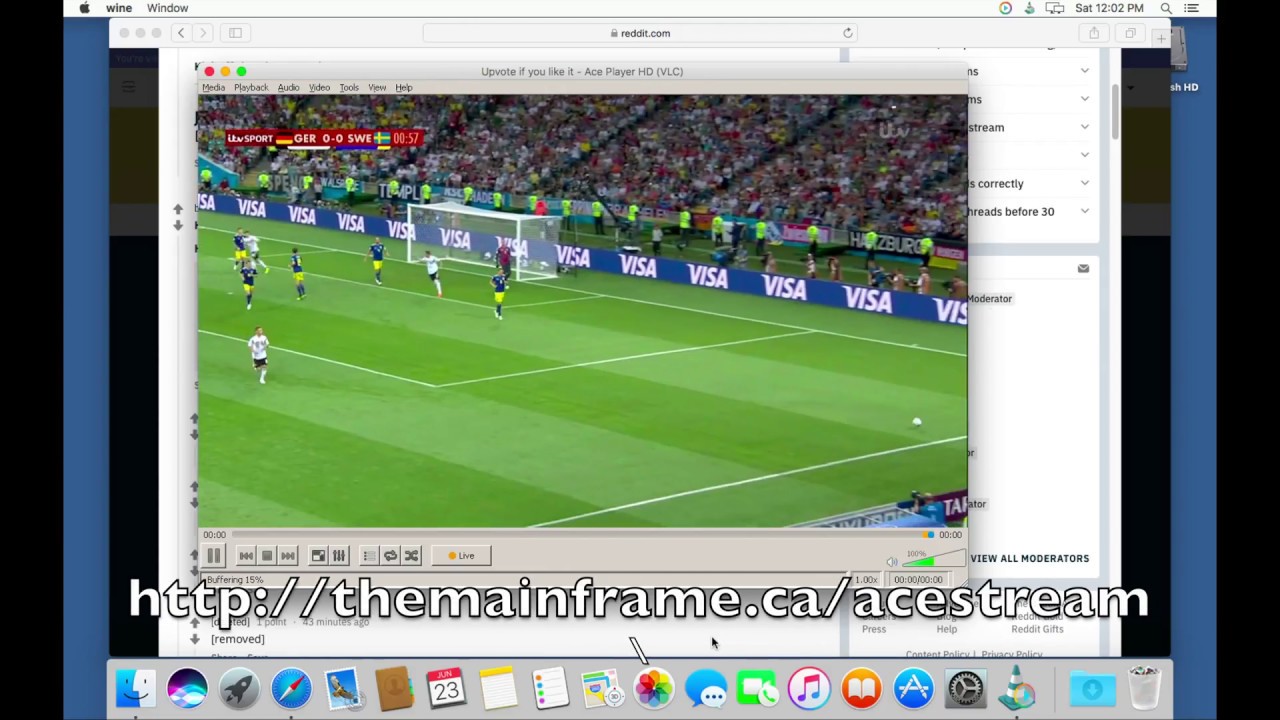Open Notes from the Dock
This screenshot has width=1280, height=720.
(x=499, y=689)
